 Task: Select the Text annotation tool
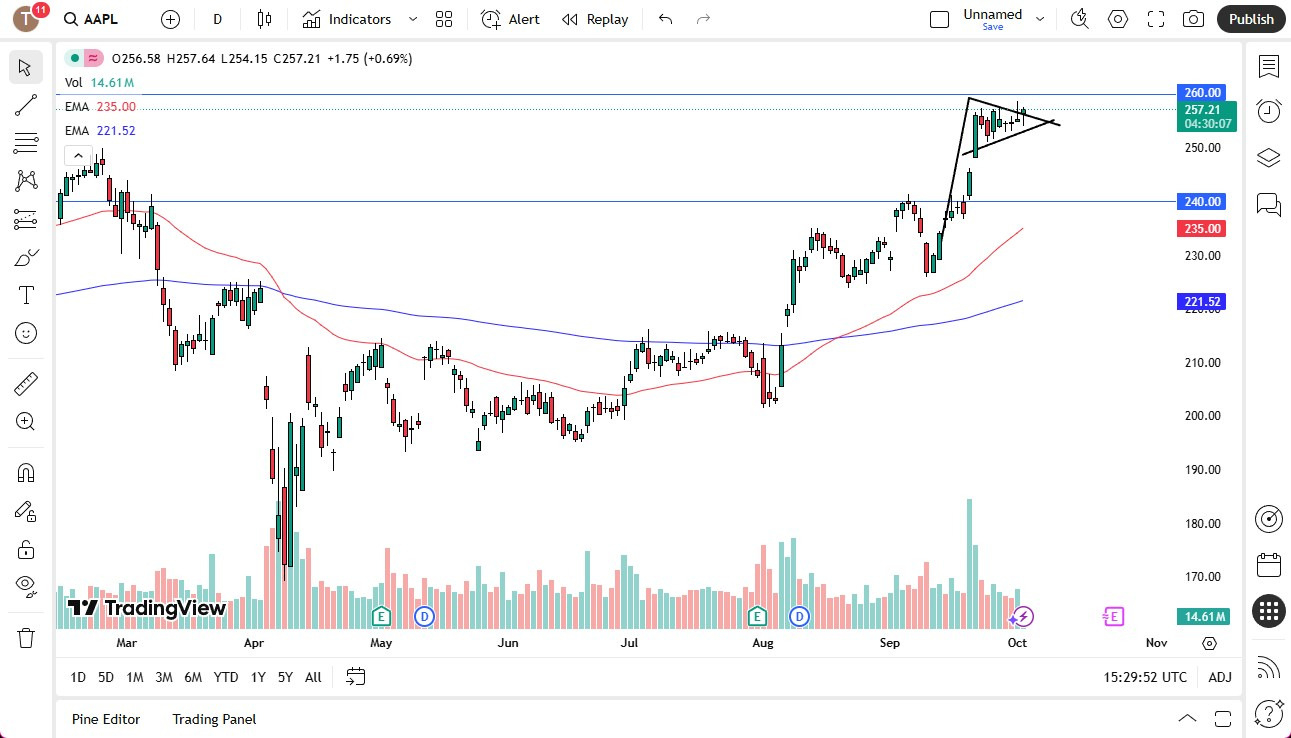pos(25,294)
